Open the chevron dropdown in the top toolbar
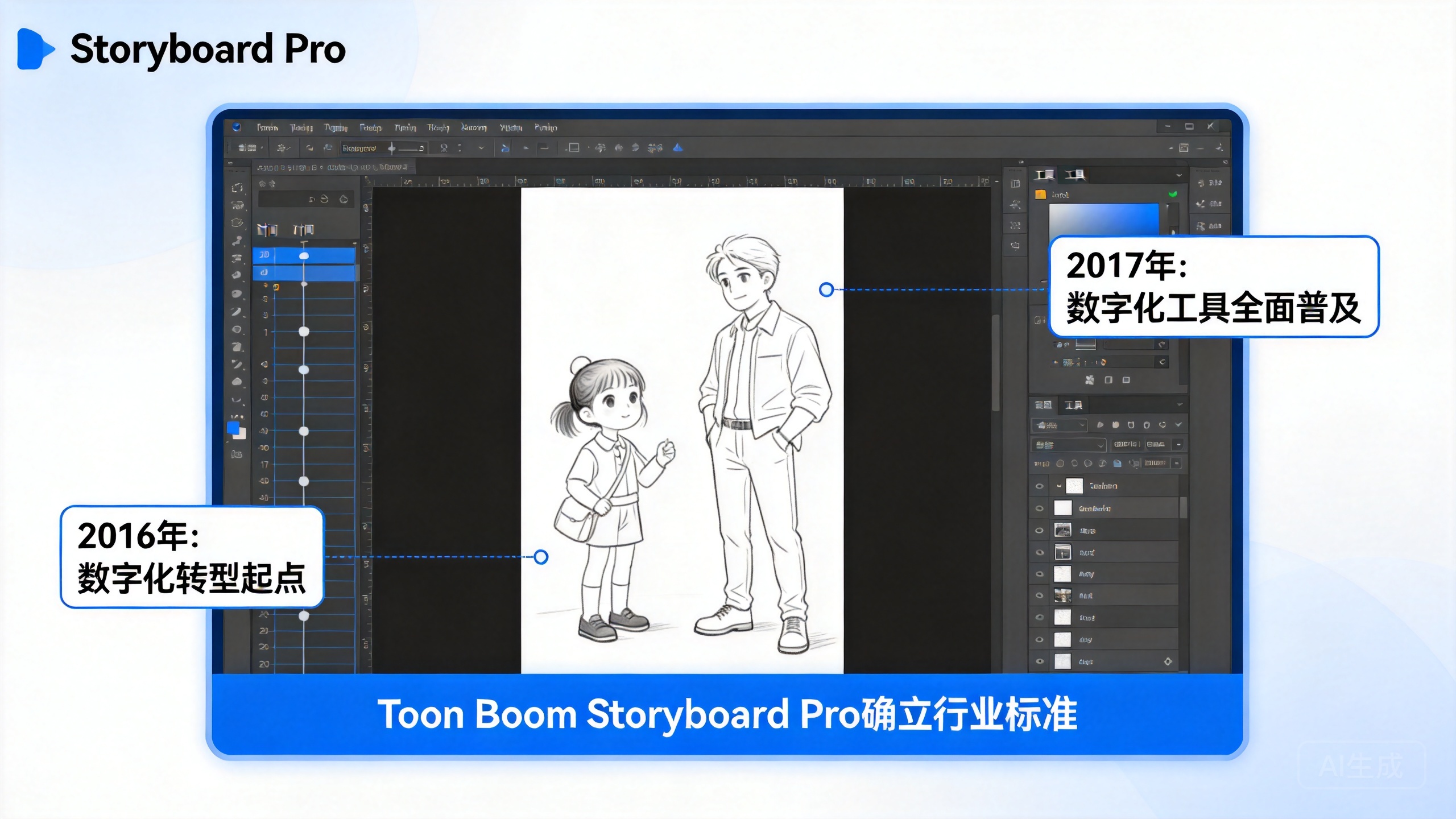Viewport: 1456px width, 819px height. (x=481, y=148)
